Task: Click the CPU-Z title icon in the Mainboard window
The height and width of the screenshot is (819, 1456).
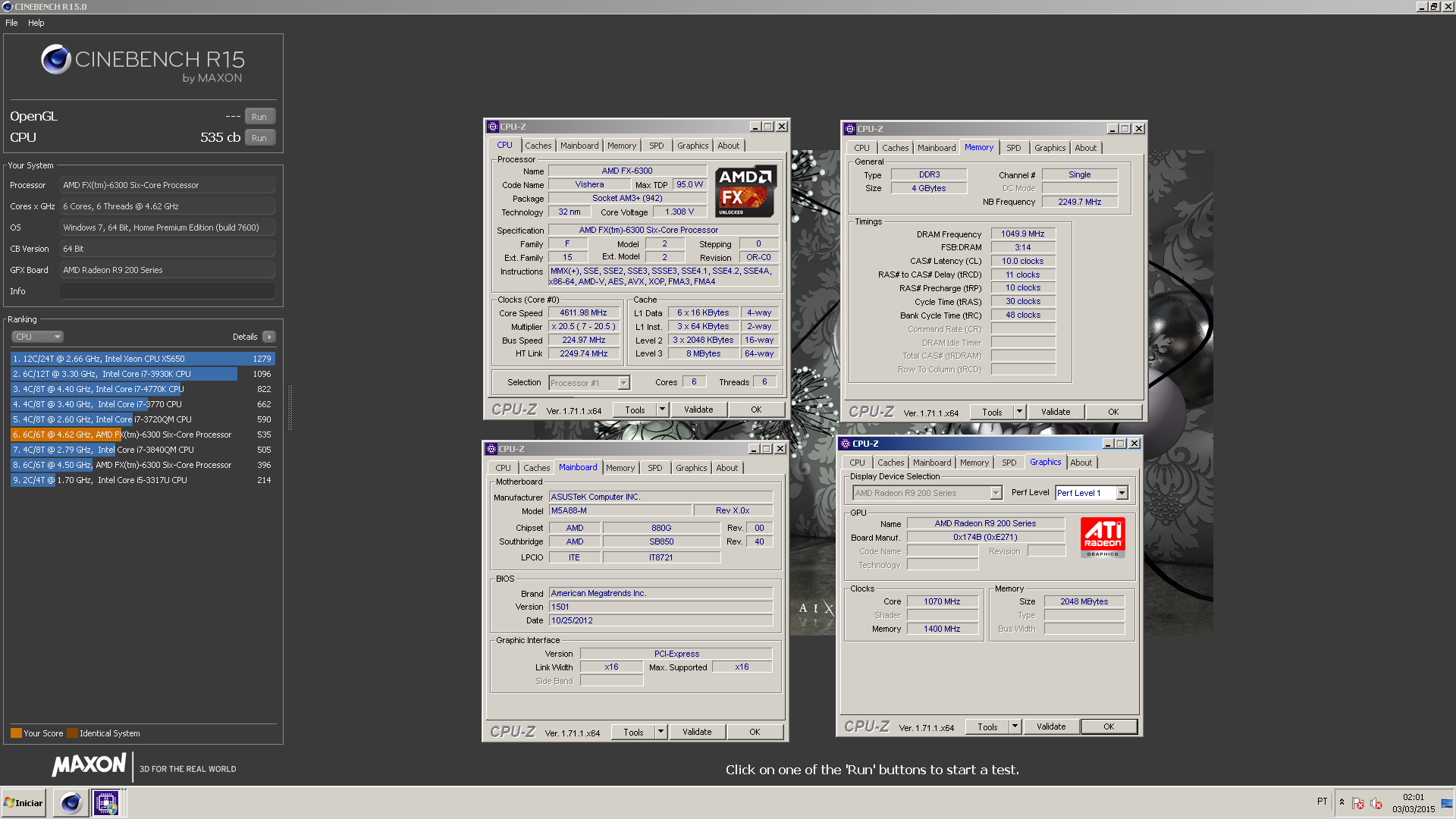Action: point(491,449)
